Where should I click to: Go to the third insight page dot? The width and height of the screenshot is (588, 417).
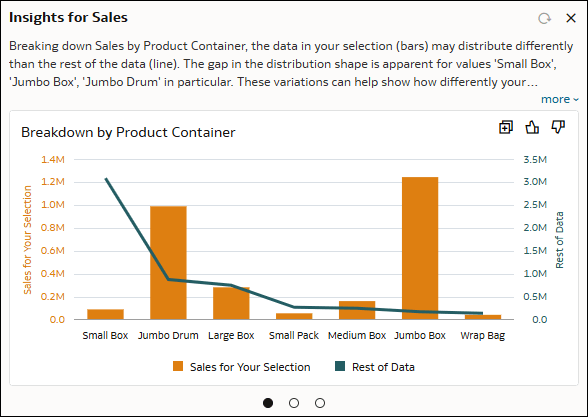tap(320, 403)
